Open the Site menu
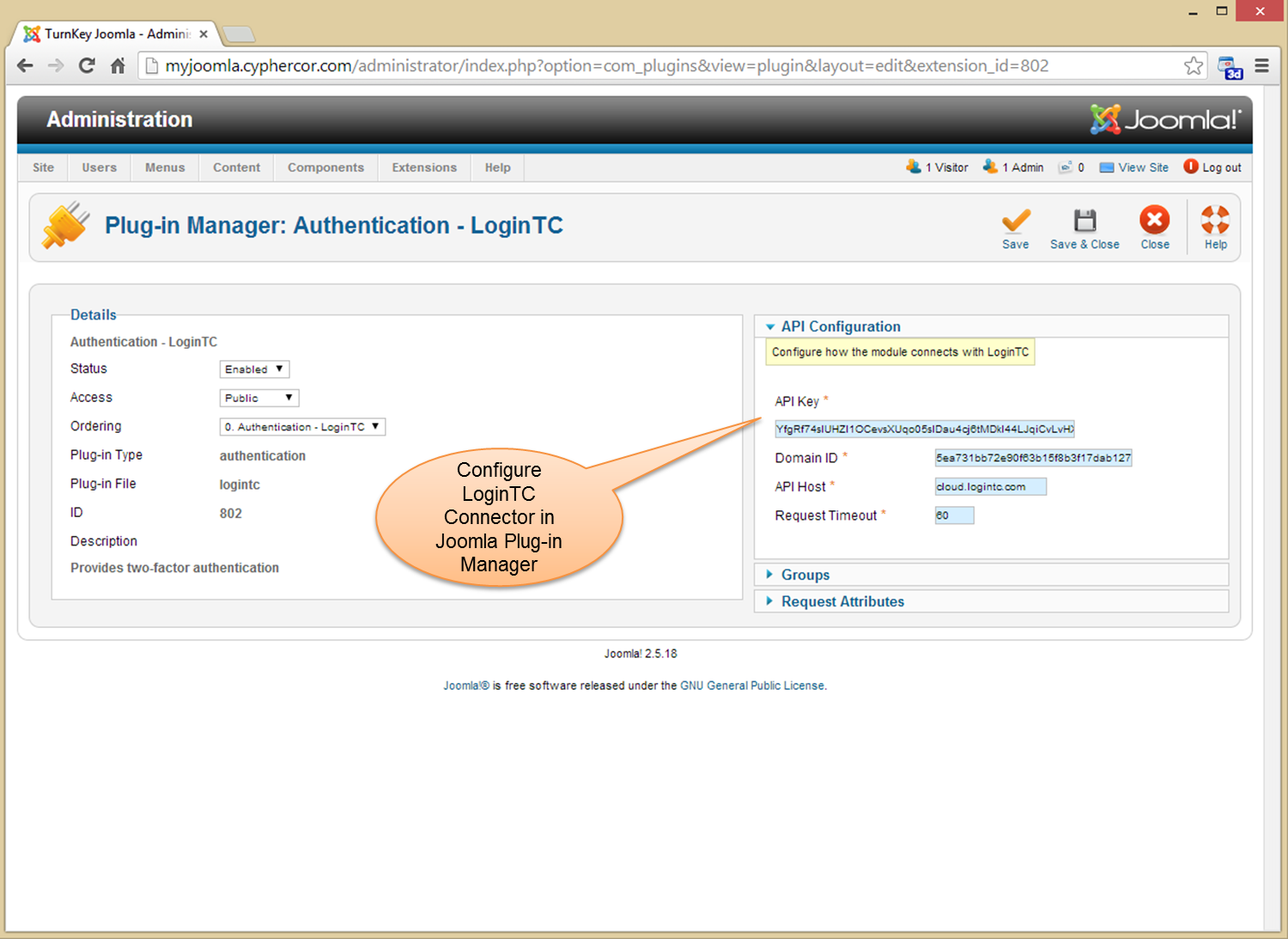 point(43,168)
